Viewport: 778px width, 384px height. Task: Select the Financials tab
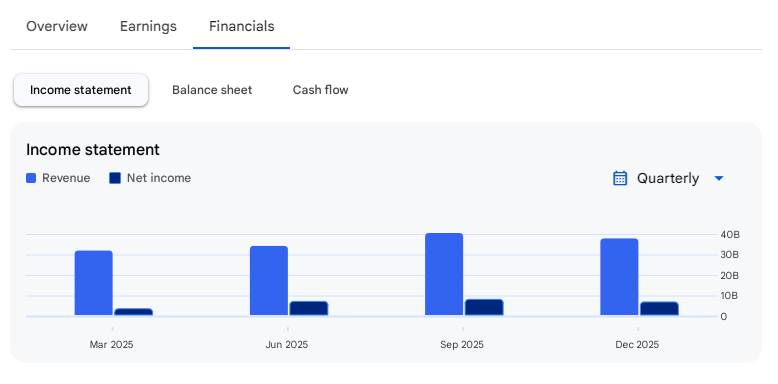pos(242,26)
